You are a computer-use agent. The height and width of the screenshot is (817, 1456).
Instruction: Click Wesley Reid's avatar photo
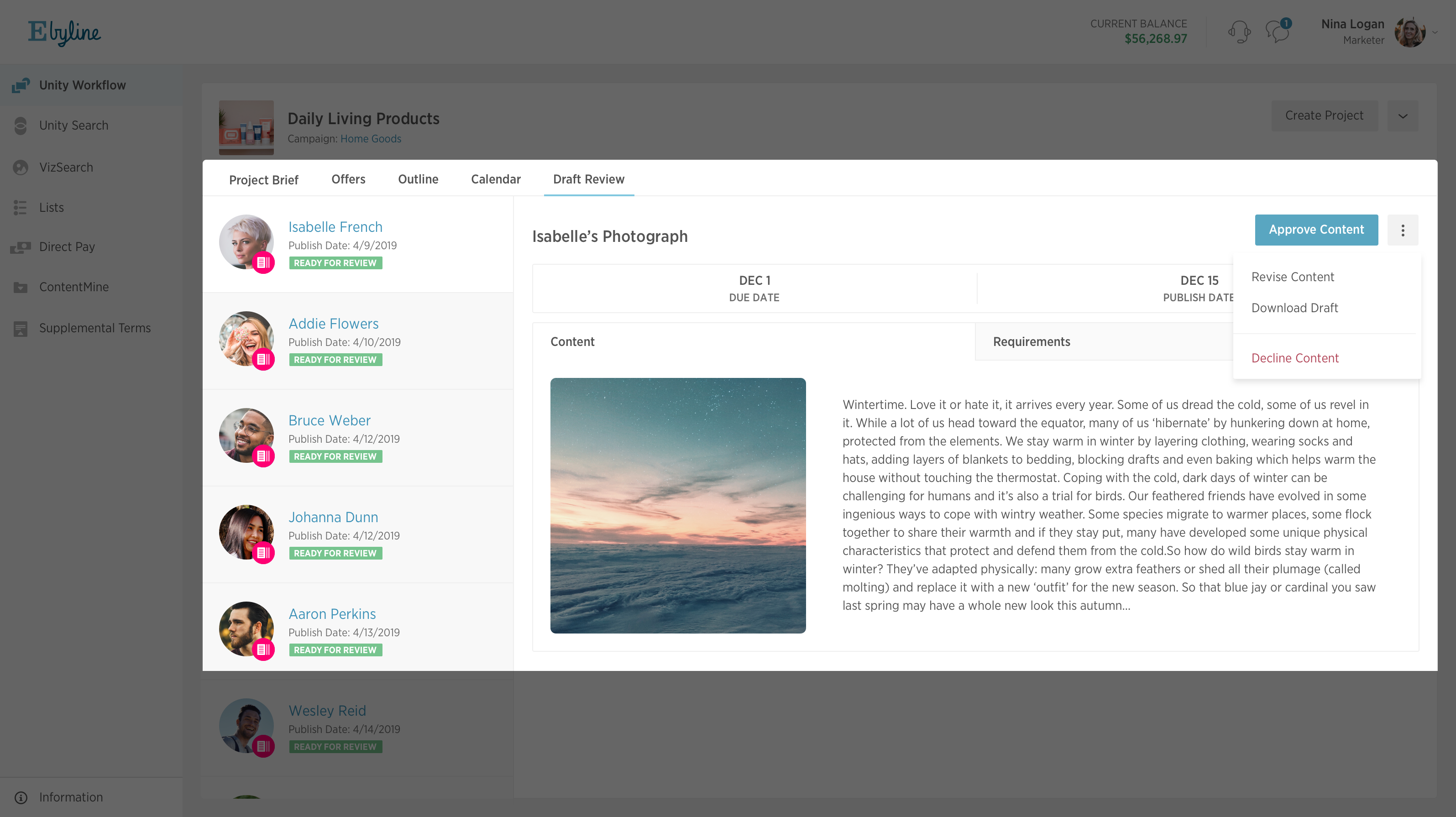point(246,725)
